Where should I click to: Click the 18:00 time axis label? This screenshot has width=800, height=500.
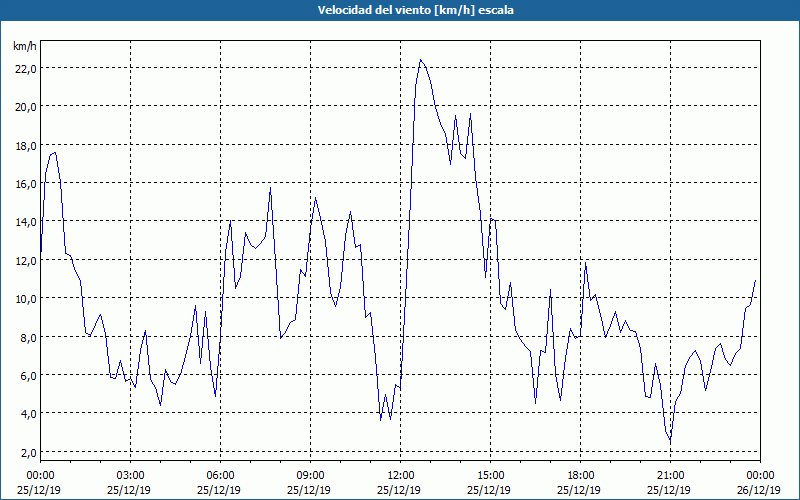[581, 476]
